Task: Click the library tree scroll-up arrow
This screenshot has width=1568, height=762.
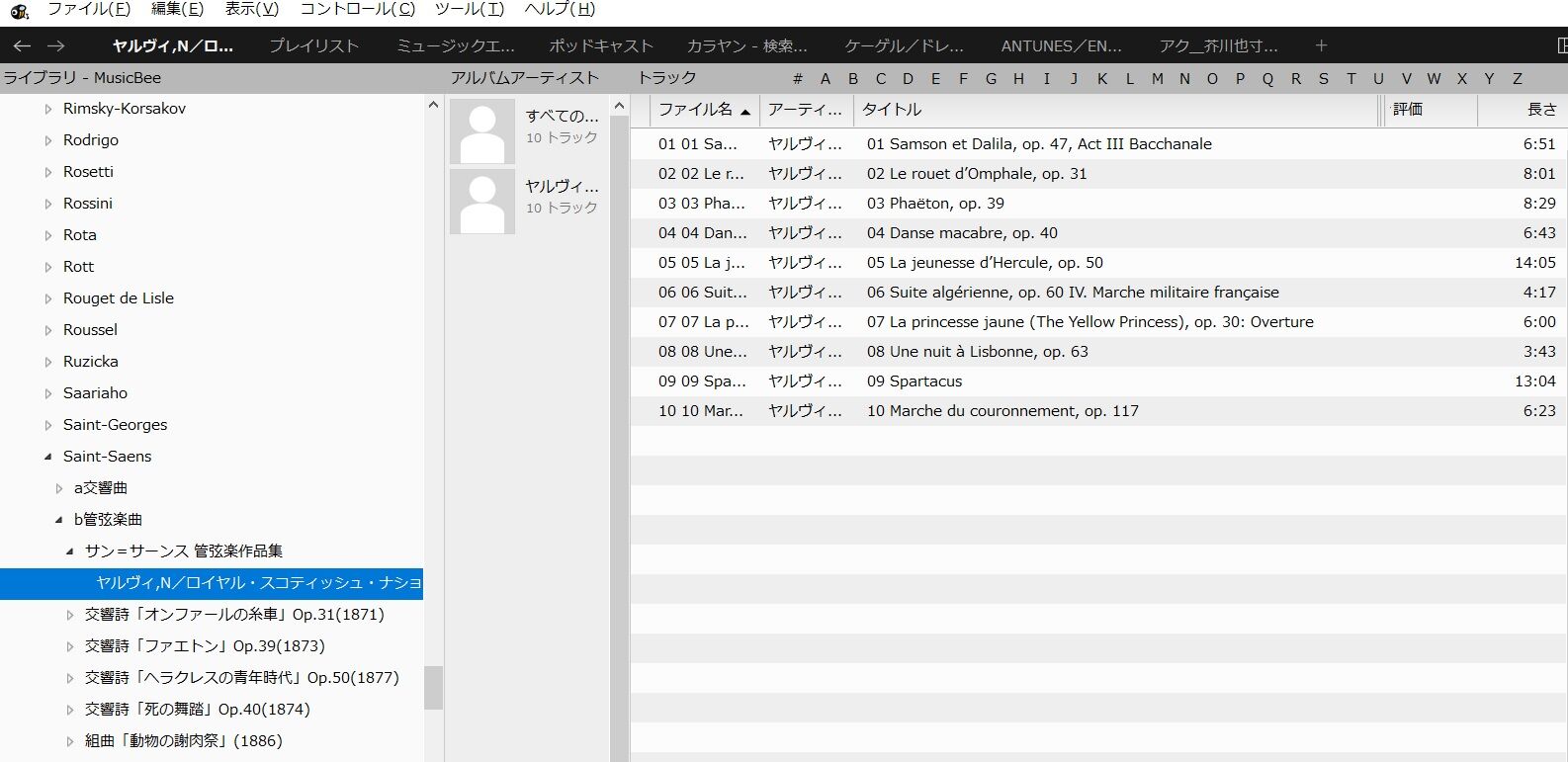Action: pyautogui.click(x=433, y=104)
